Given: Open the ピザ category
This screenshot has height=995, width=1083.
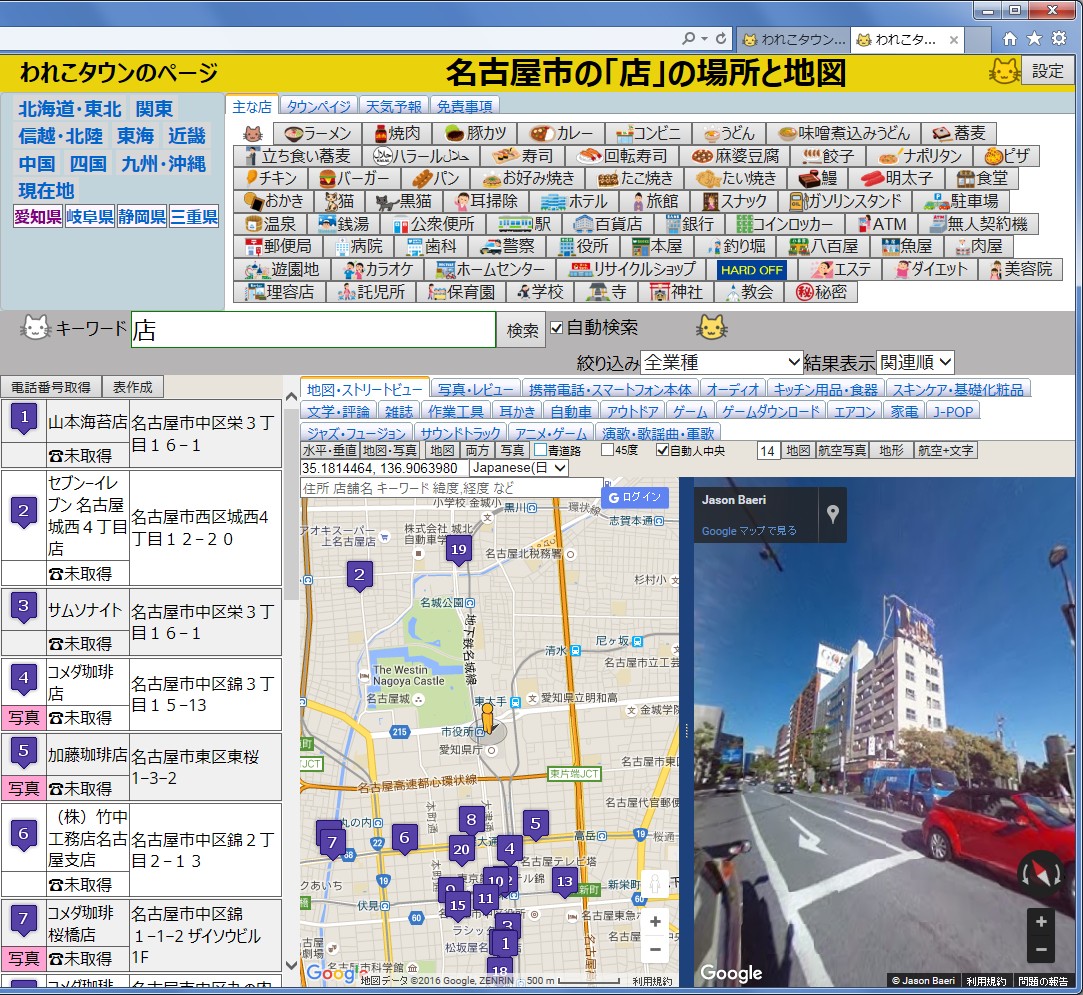Looking at the screenshot, I should click(x=1007, y=156).
